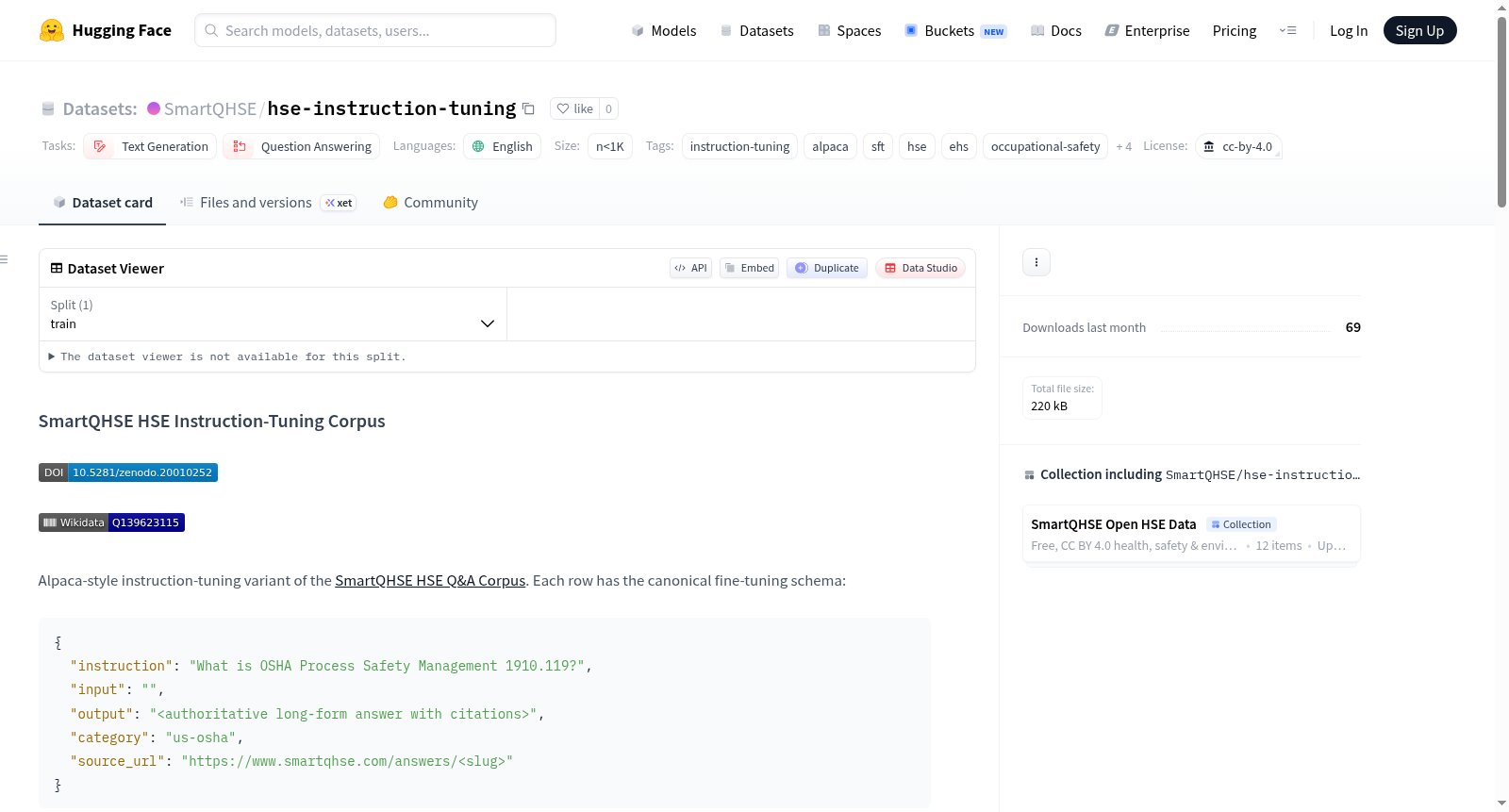This screenshot has height=812, width=1509.
Task: Click the Dataset Viewer heading
Action: [x=116, y=269]
